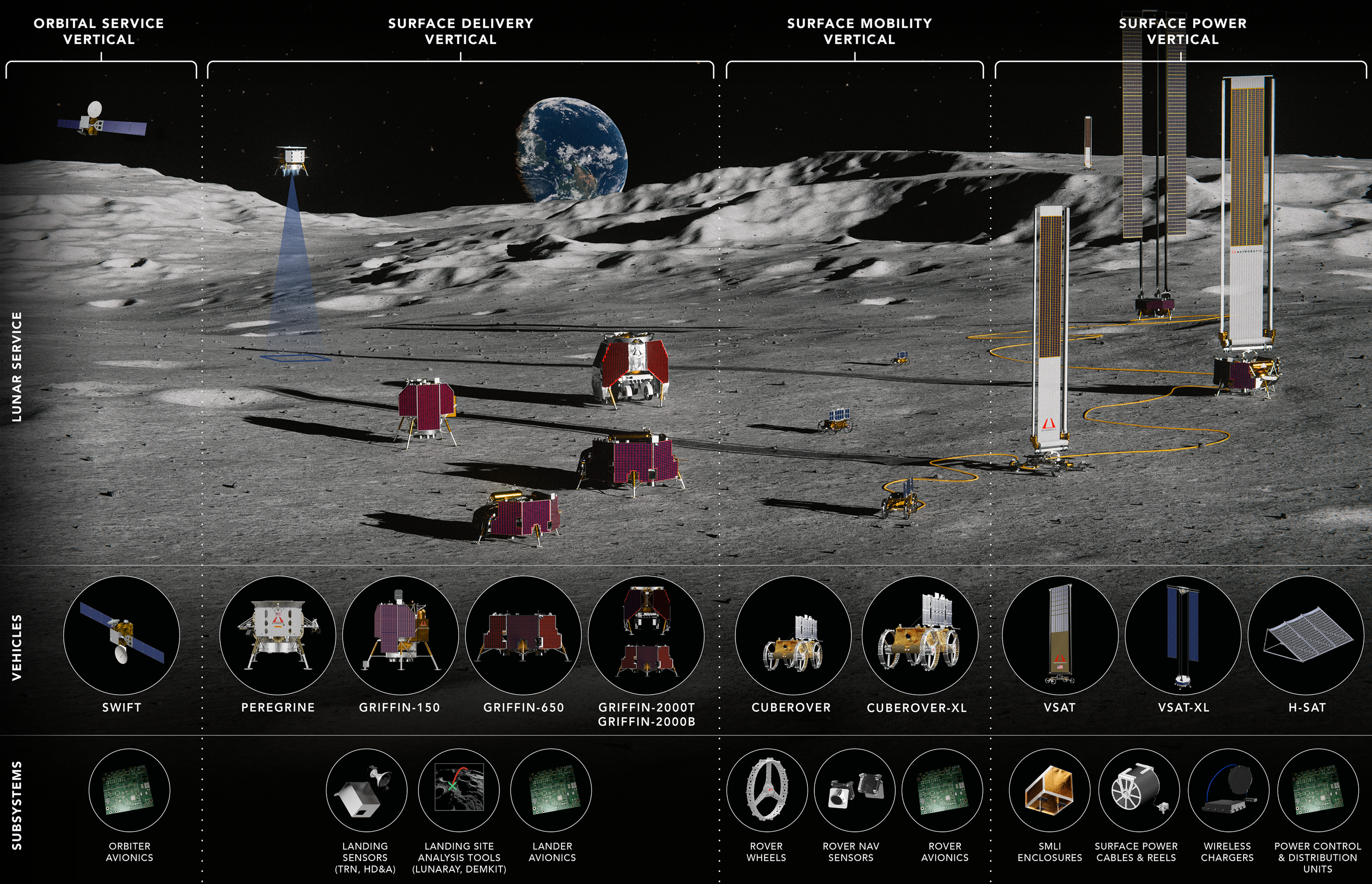Pick the CubeRover-XL vehicle circle
1372x884 pixels.
(920, 635)
